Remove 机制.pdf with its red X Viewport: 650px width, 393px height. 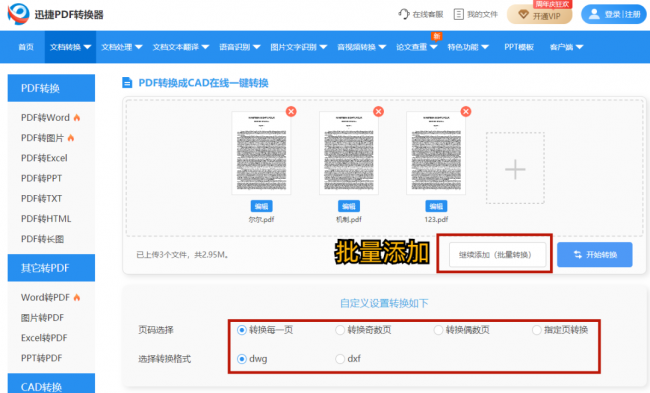point(378,112)
